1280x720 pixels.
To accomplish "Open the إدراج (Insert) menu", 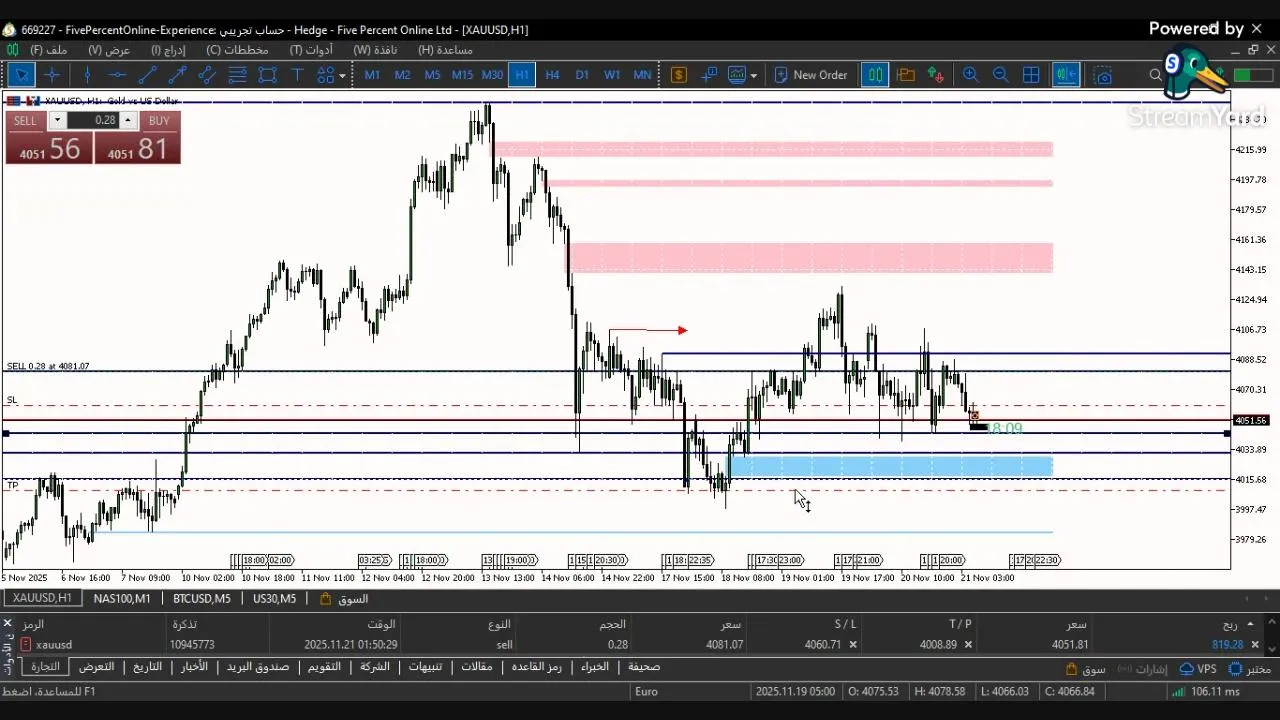I will 168,50.
